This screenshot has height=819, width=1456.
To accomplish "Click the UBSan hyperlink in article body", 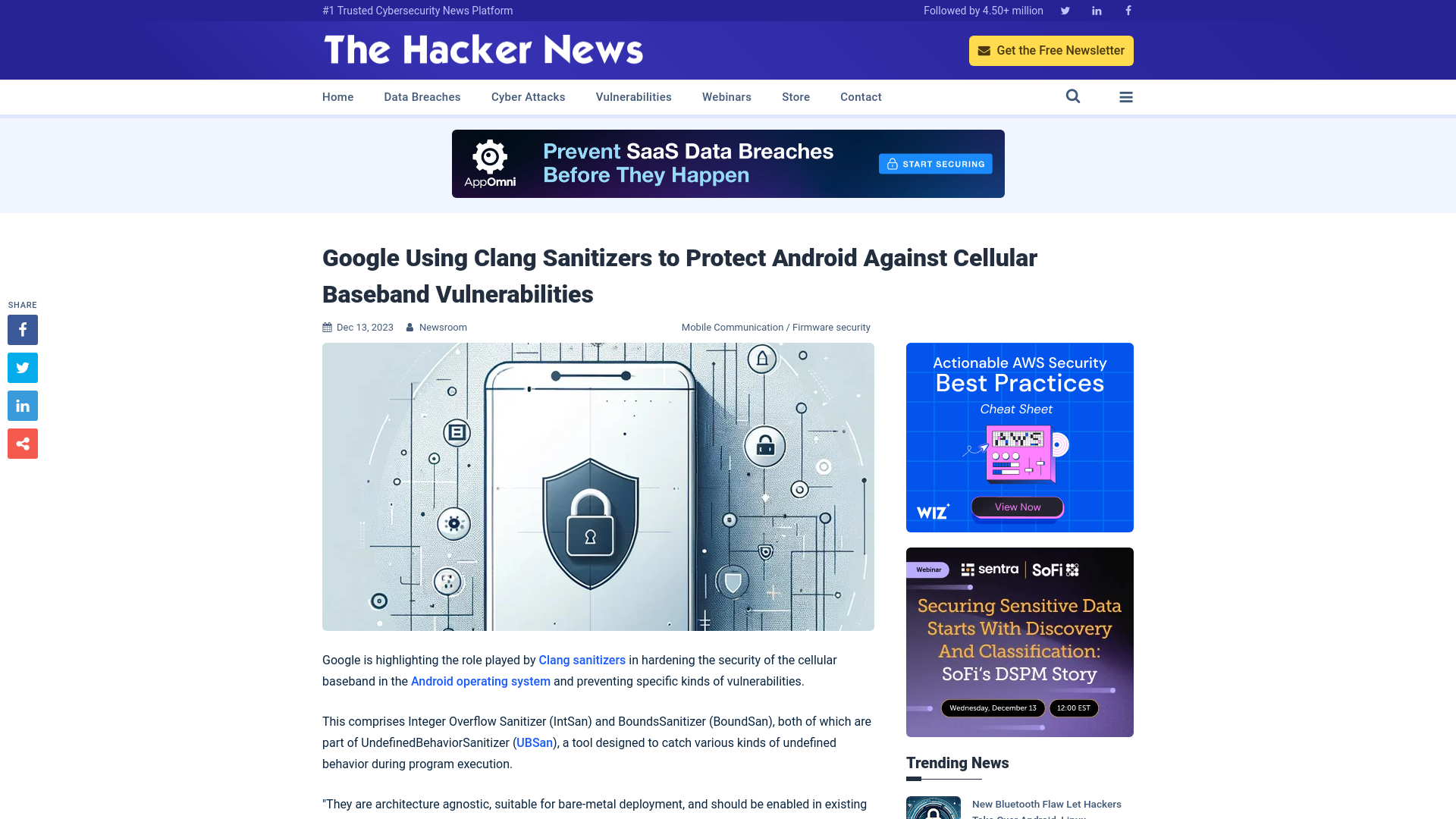I will [534, 742].
